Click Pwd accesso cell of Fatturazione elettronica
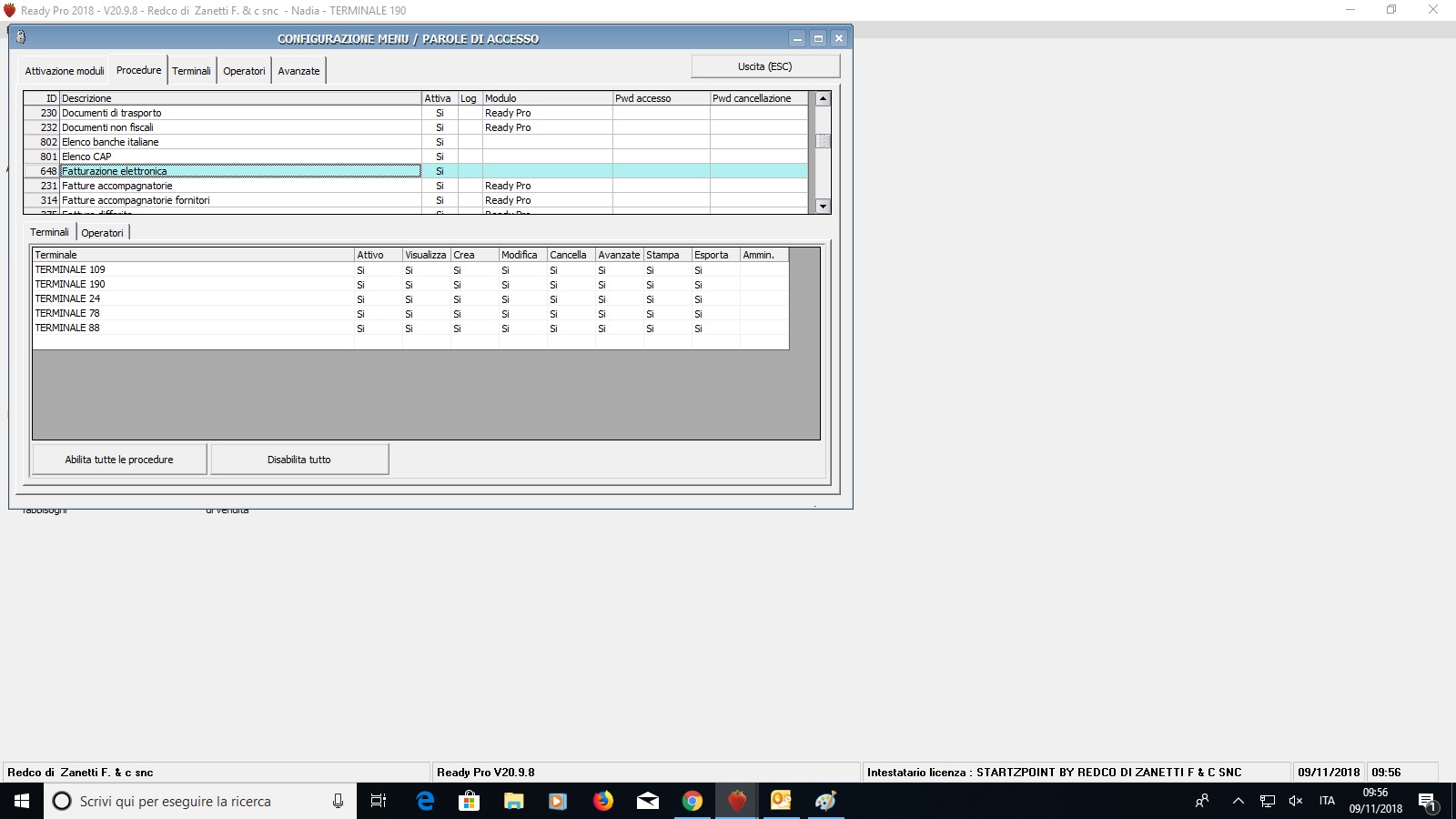This screenshot has width=1456, height=819. pos(661,171)
